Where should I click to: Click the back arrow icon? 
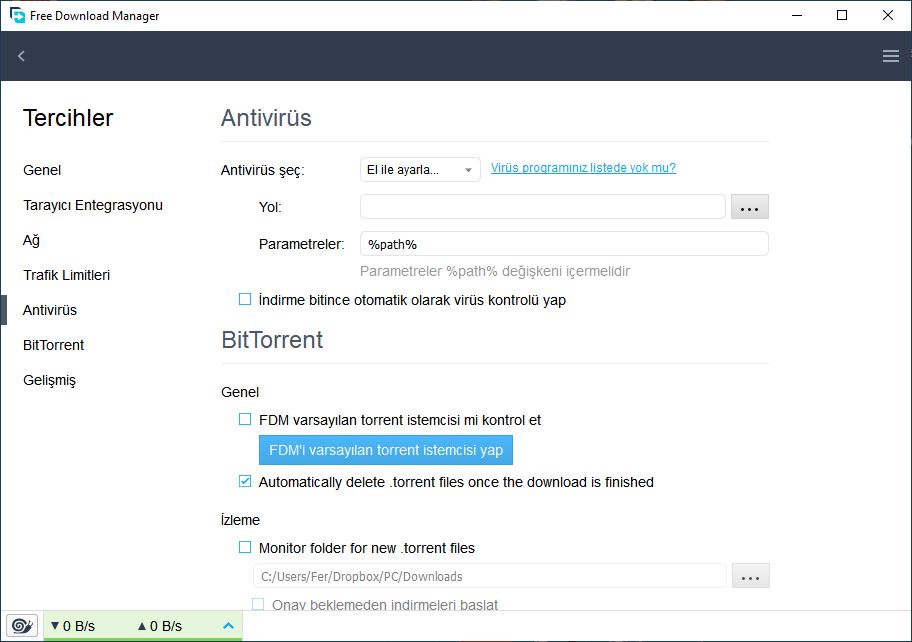22,56
